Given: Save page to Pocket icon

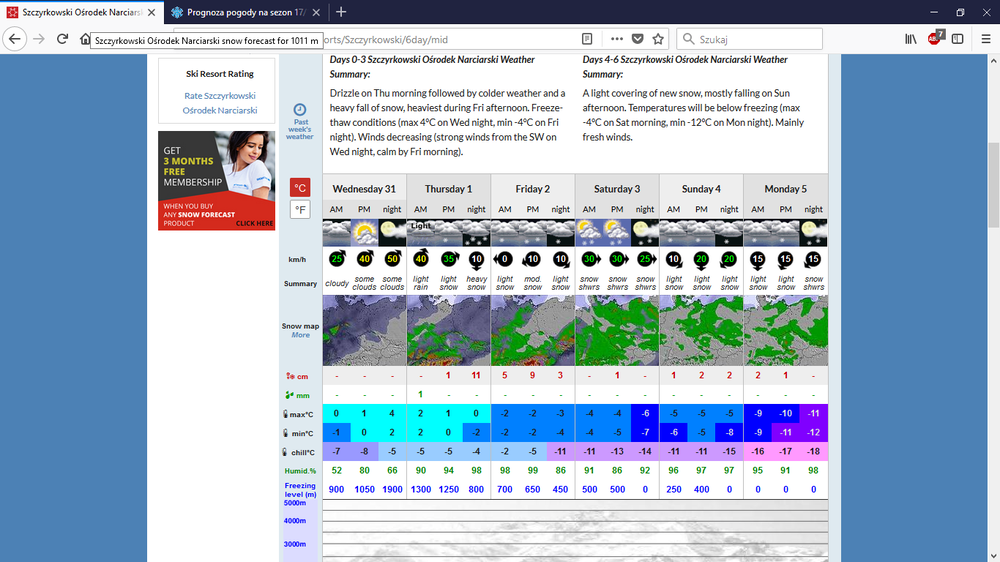Looking at the screenshot, I should [638, 39].
